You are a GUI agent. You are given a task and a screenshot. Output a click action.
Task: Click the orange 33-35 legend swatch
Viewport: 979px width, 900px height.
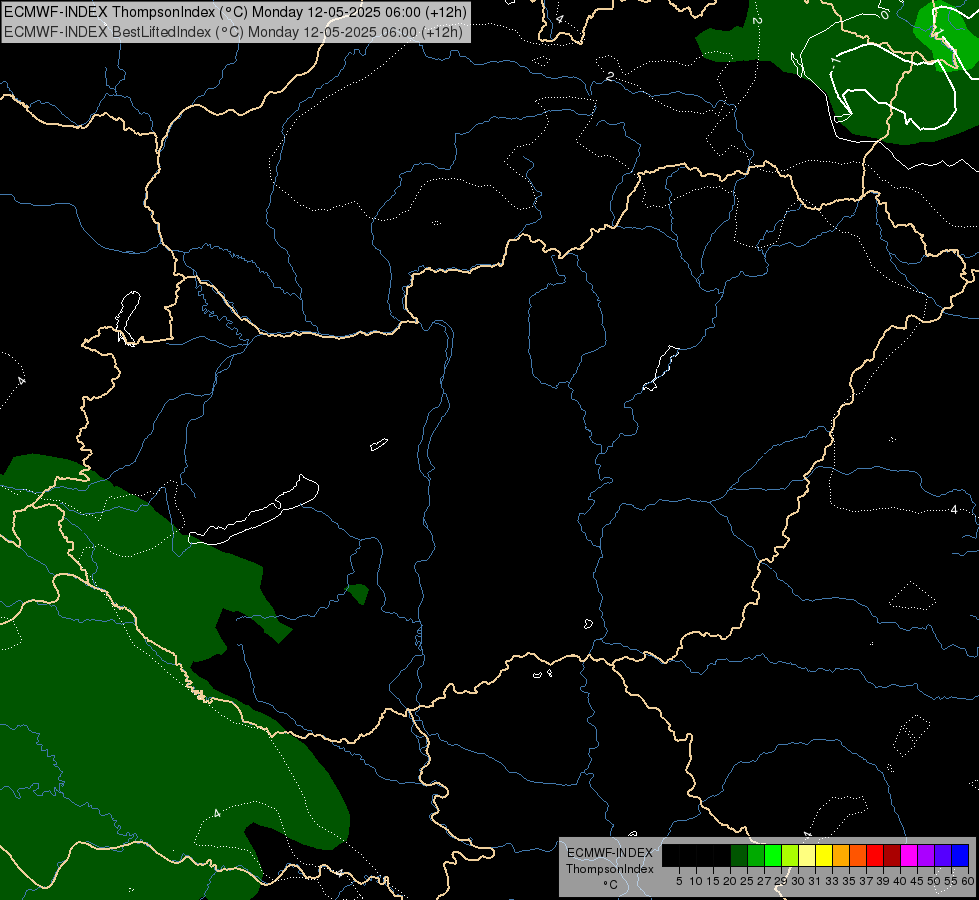(841, 855)
